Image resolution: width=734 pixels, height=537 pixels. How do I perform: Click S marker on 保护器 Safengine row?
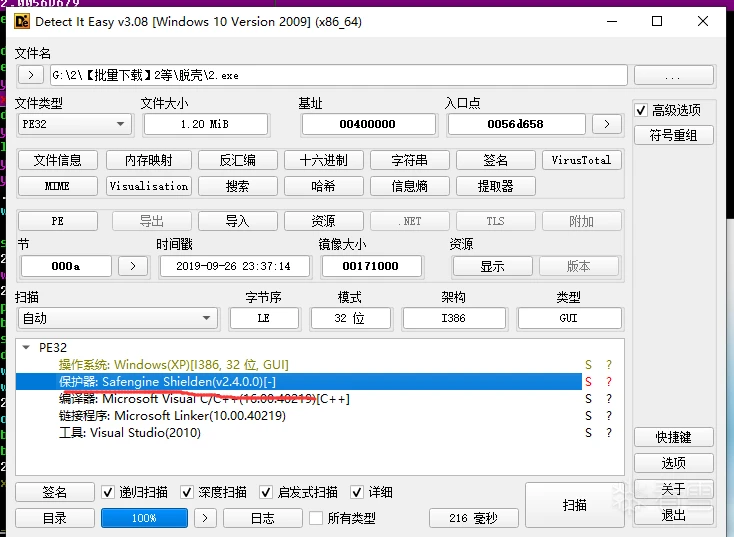click(588, 382)
